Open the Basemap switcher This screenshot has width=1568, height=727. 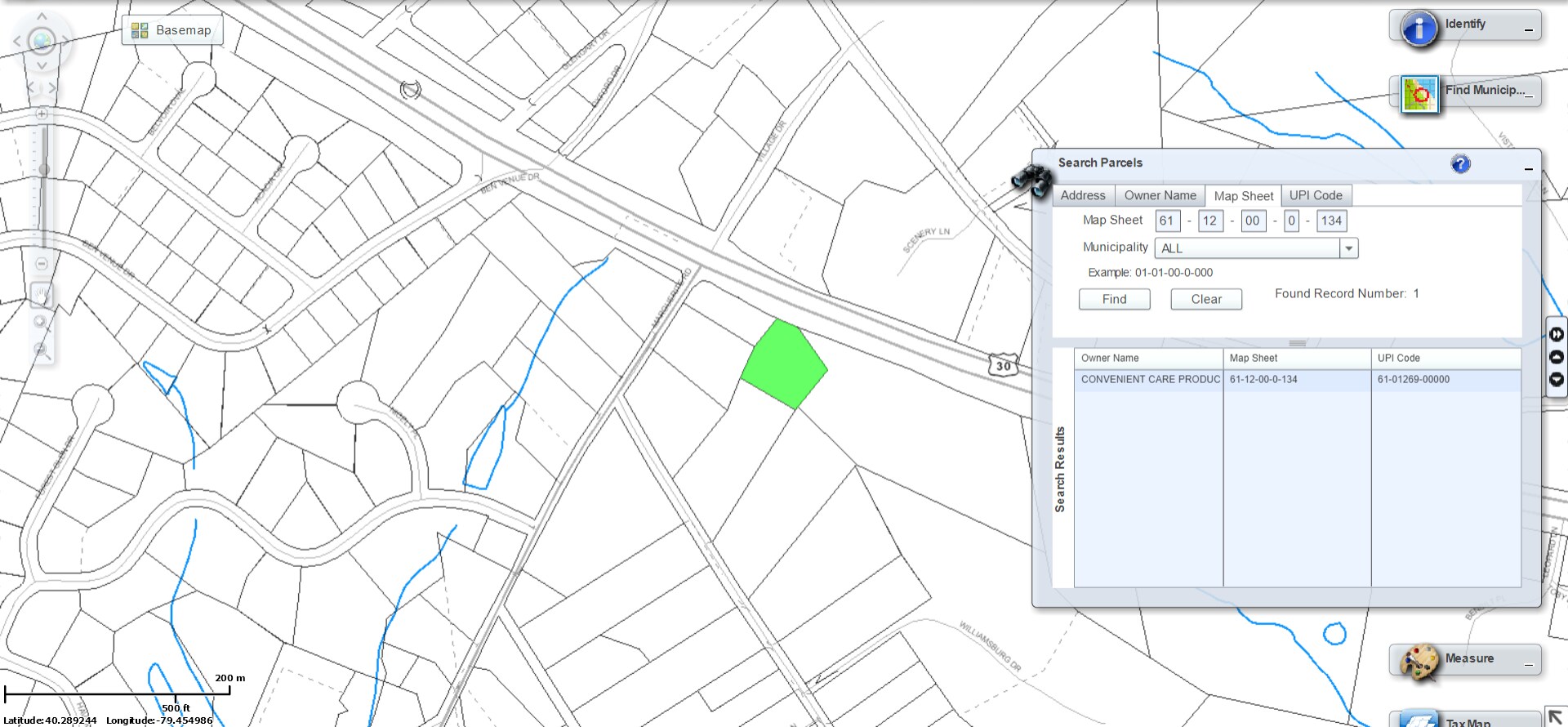172,30
